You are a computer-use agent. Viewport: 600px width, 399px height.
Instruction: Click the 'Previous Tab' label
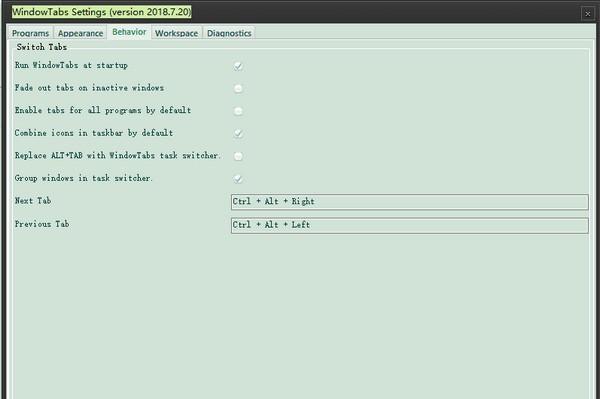point(42,224)
